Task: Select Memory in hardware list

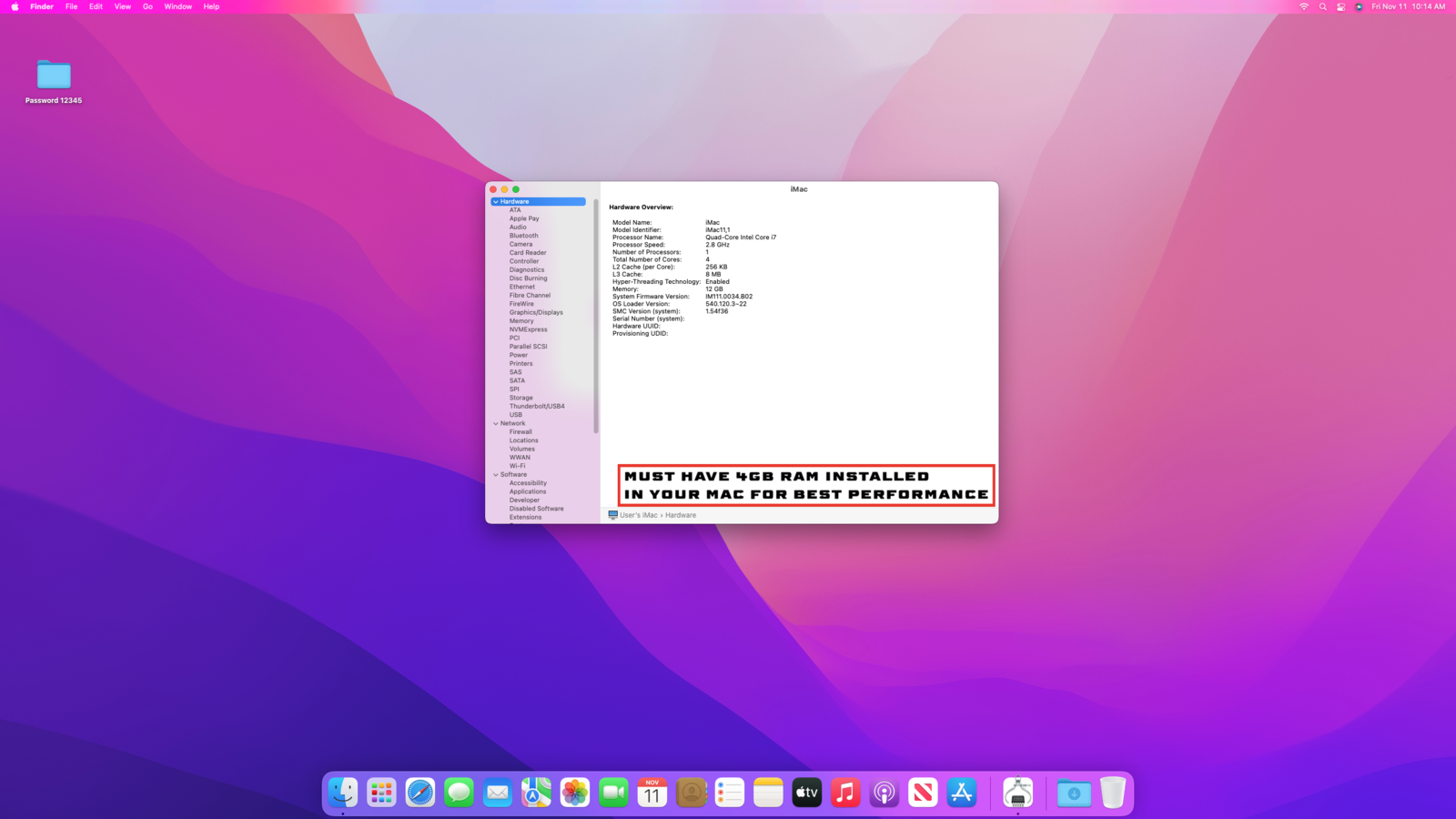Action: (x=521, y=321)
